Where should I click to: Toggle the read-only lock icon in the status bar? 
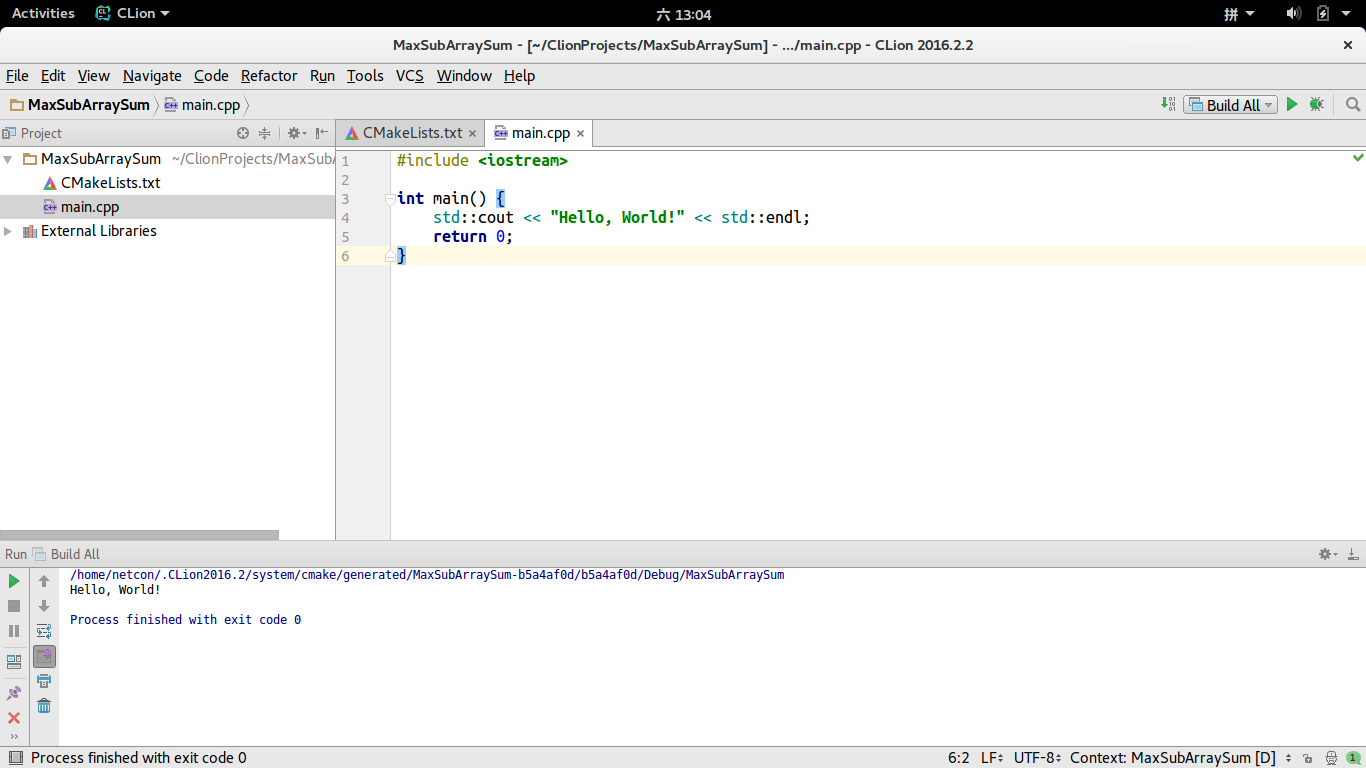coord(1308,758)
